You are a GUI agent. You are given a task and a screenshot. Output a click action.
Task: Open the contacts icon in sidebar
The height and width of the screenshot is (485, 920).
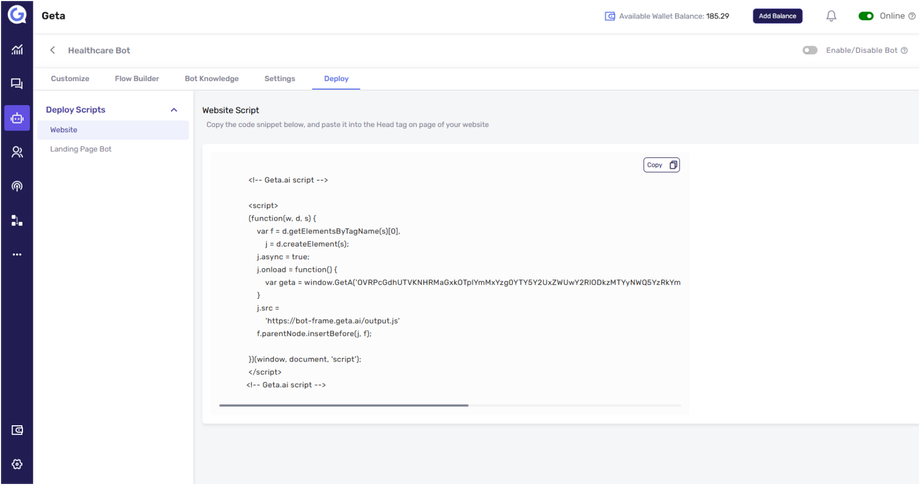click(17, 152)
